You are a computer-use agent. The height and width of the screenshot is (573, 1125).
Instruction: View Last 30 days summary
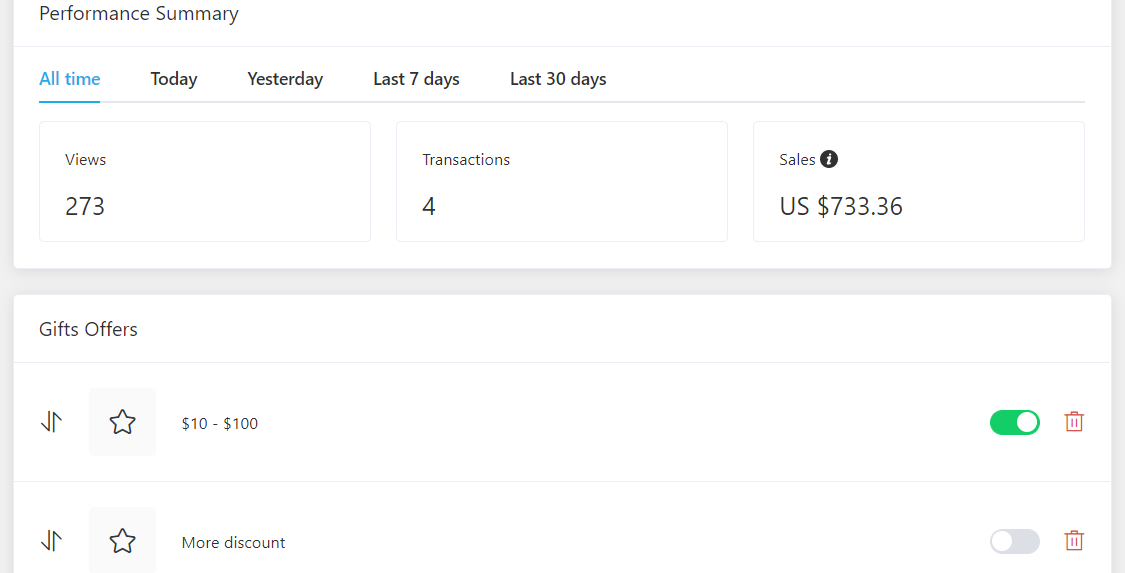558,79
